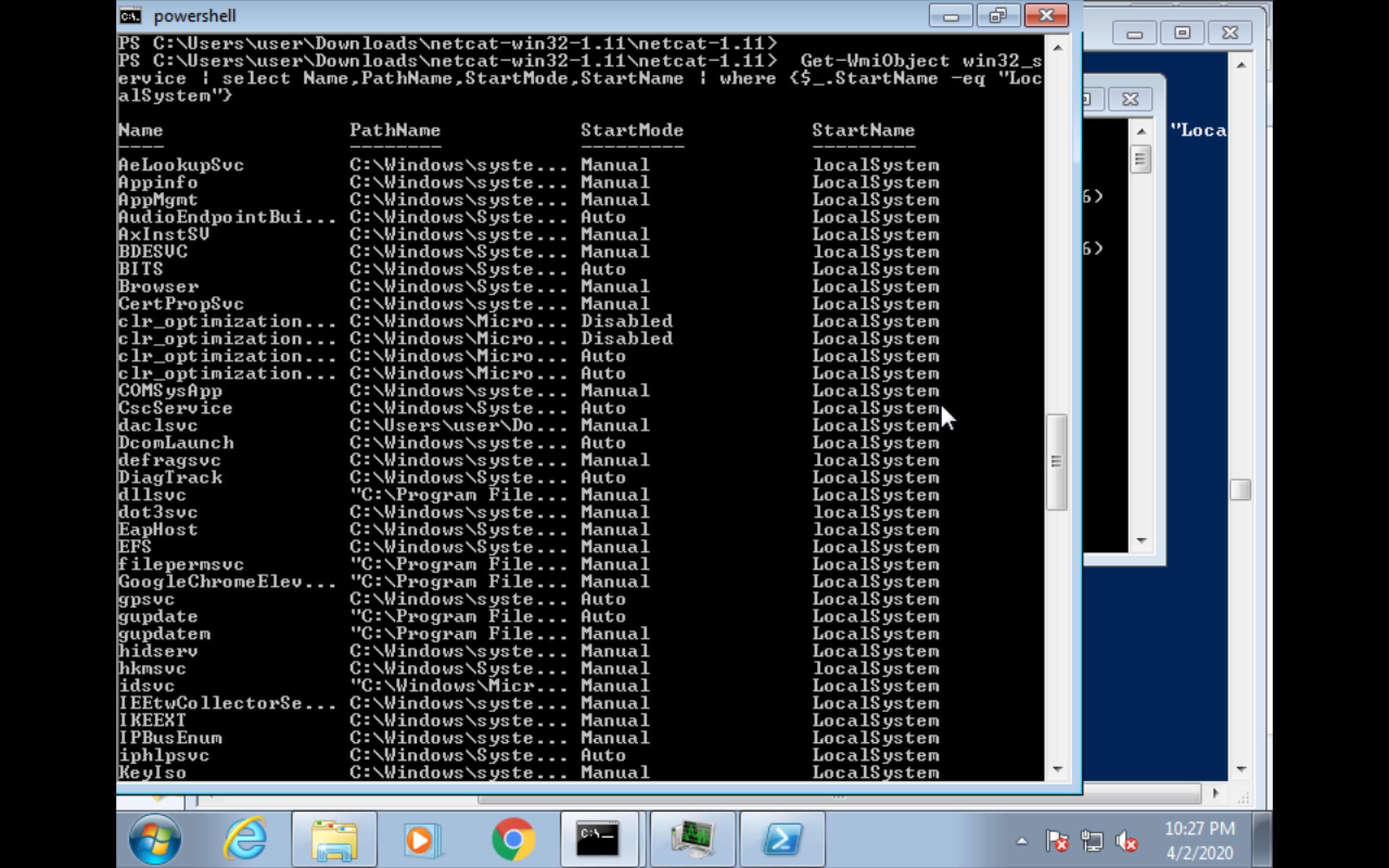Open Windows Explorer folder icon in taskbar
The image size is (1389, 868).
(x=335, y=840)
